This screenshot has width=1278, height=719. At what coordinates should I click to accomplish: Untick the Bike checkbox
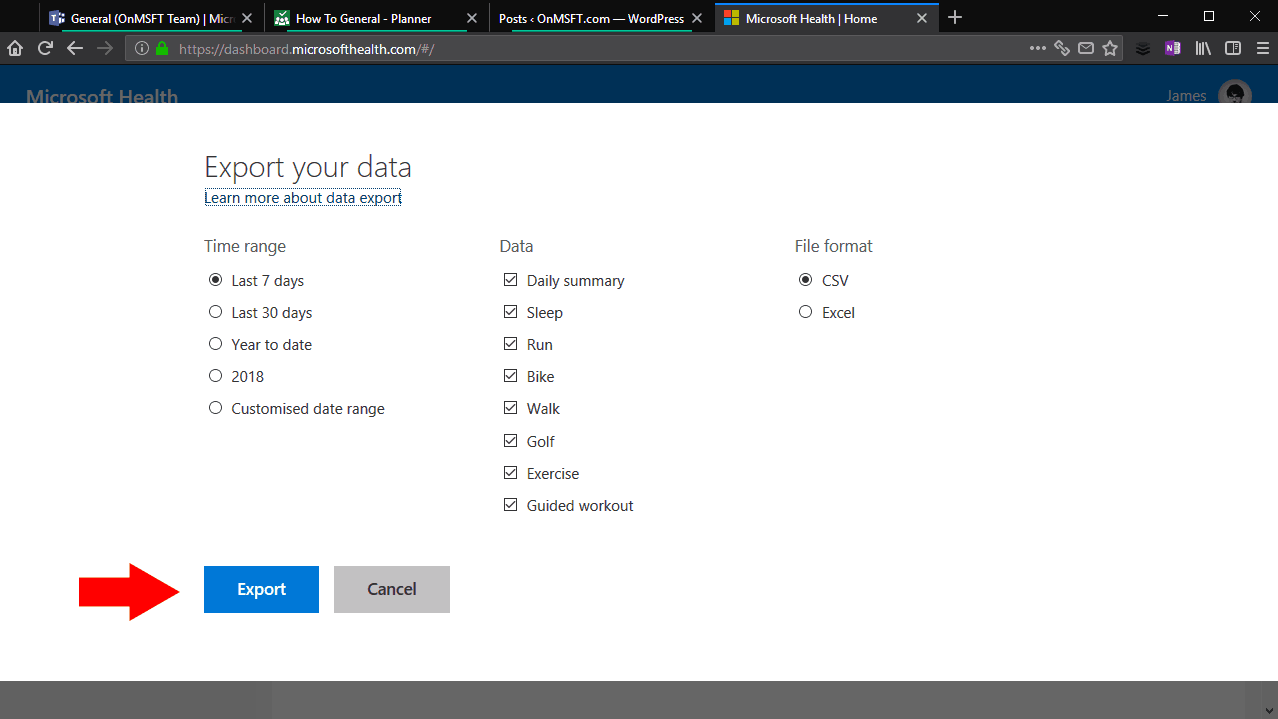pos(511,376)
